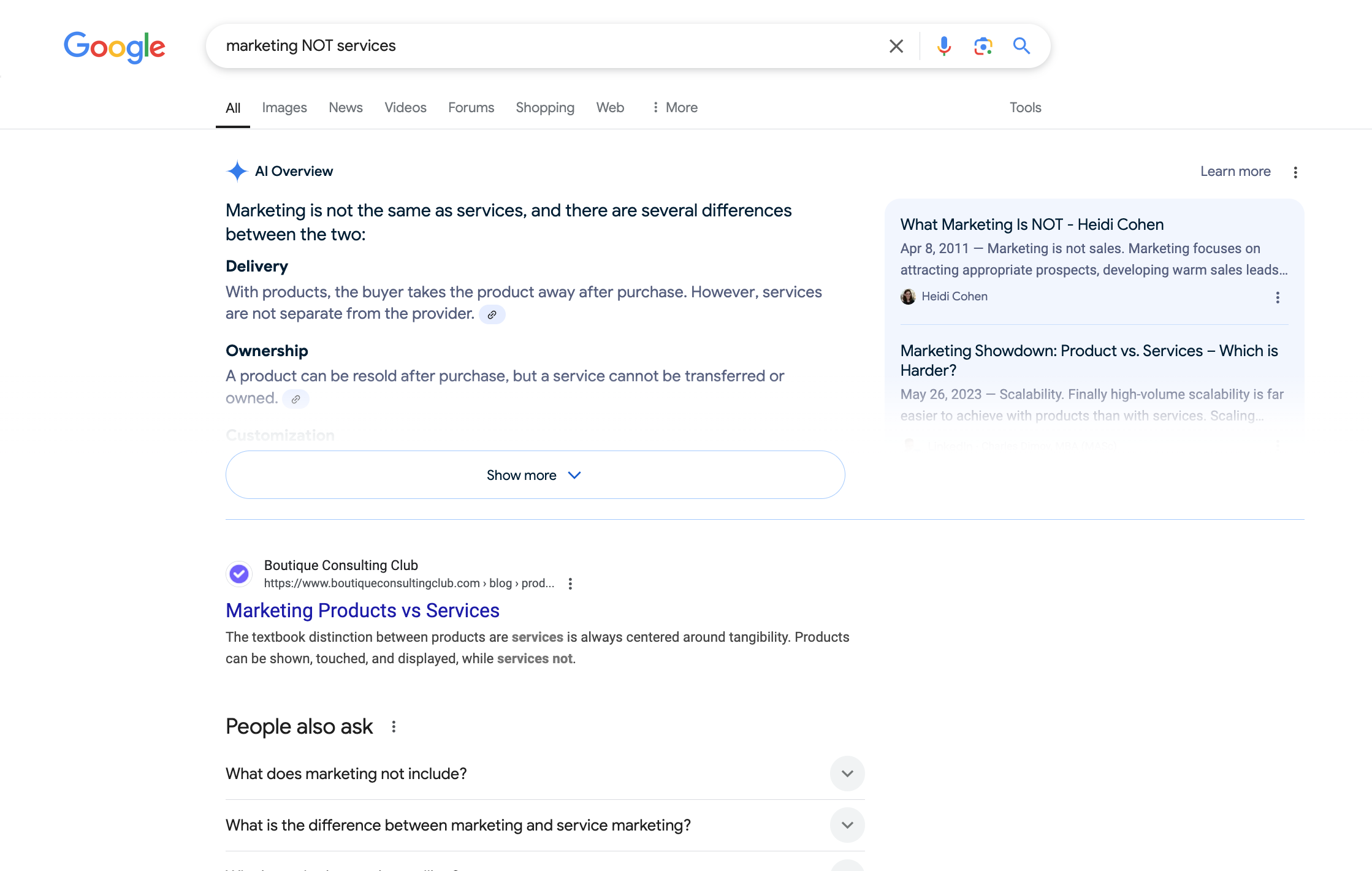This screenshot has width=1372, height=871.
Task: Open the More tabs menu
Action: [x=674, y=108]
